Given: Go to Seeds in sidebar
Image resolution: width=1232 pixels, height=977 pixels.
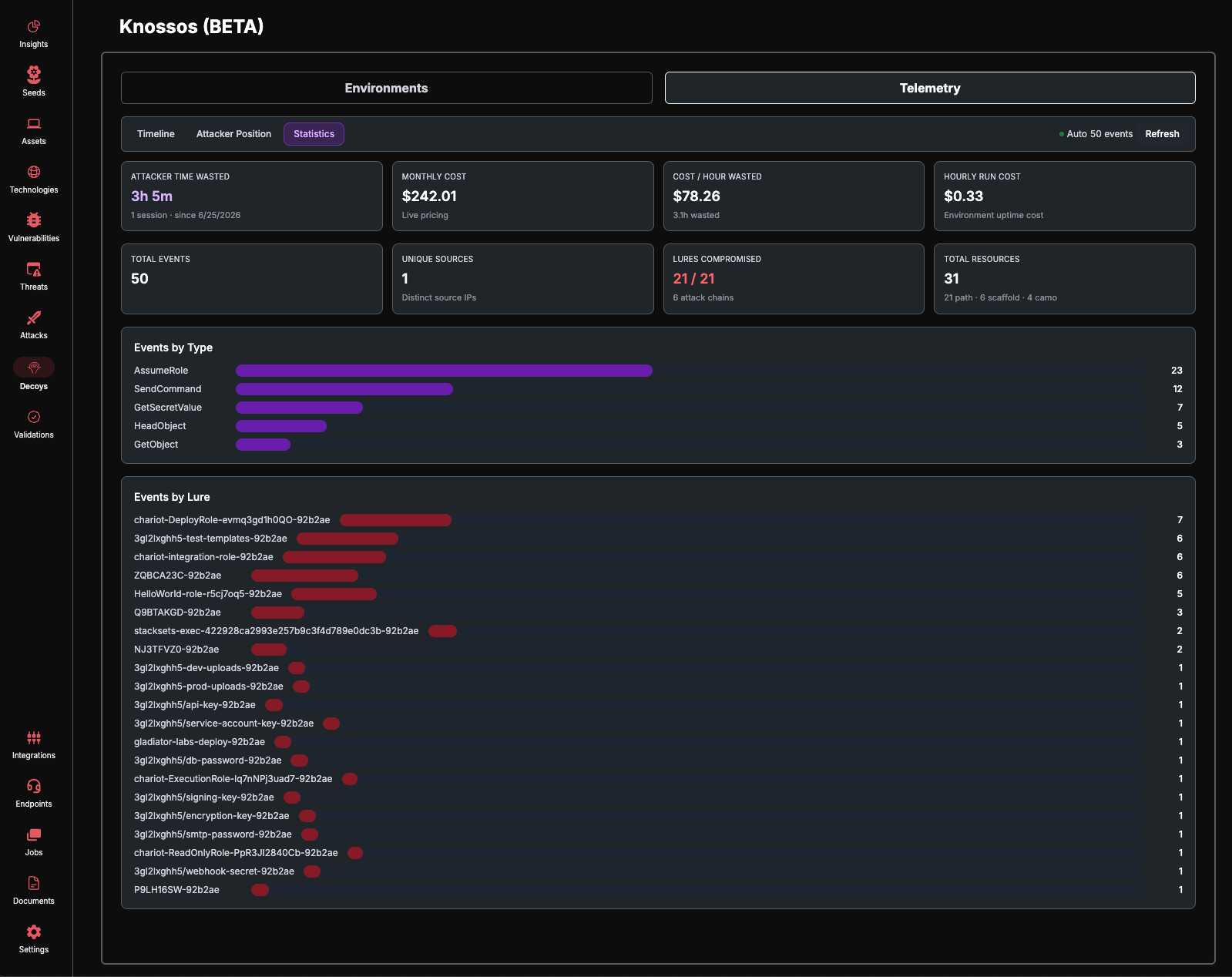Looking at the screenshot, I should point(34,75).
